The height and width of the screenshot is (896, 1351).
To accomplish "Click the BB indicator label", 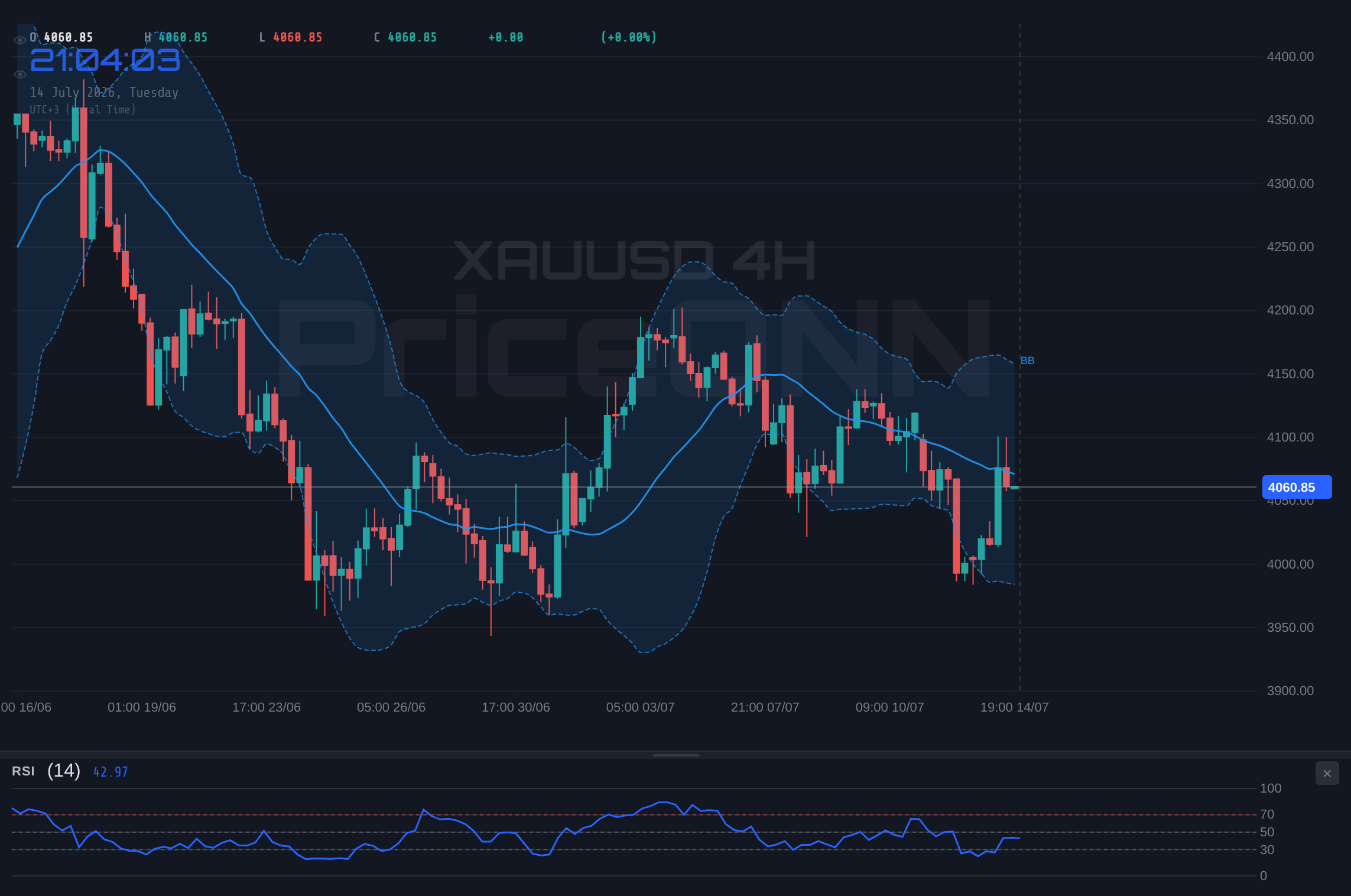I will point(1027,361).
